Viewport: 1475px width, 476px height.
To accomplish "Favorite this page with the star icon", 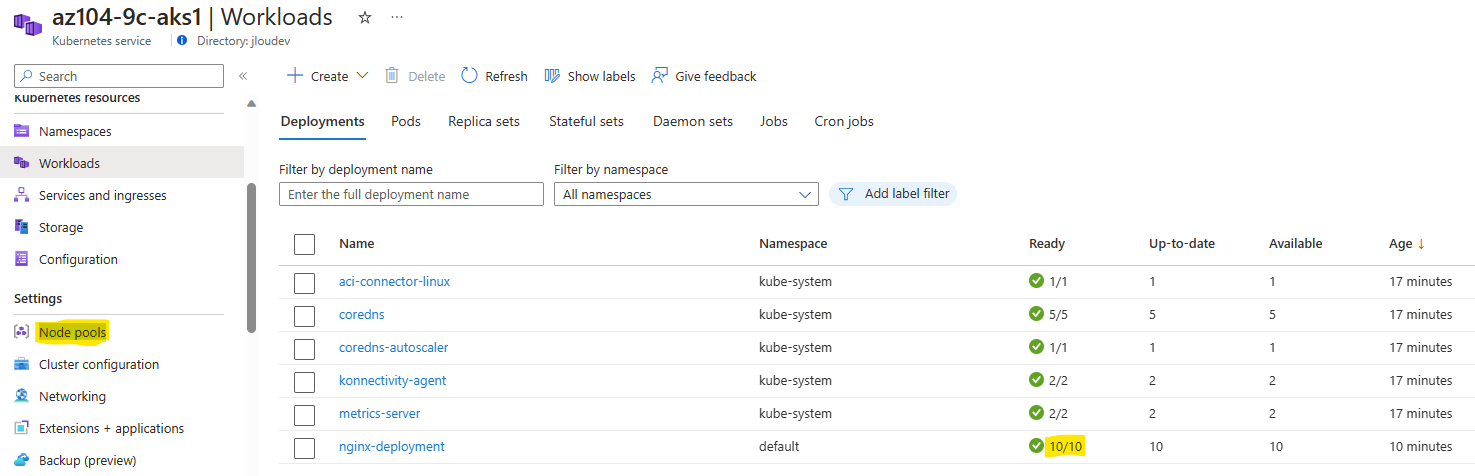I will pyautogui.click(x=365, y=17).
